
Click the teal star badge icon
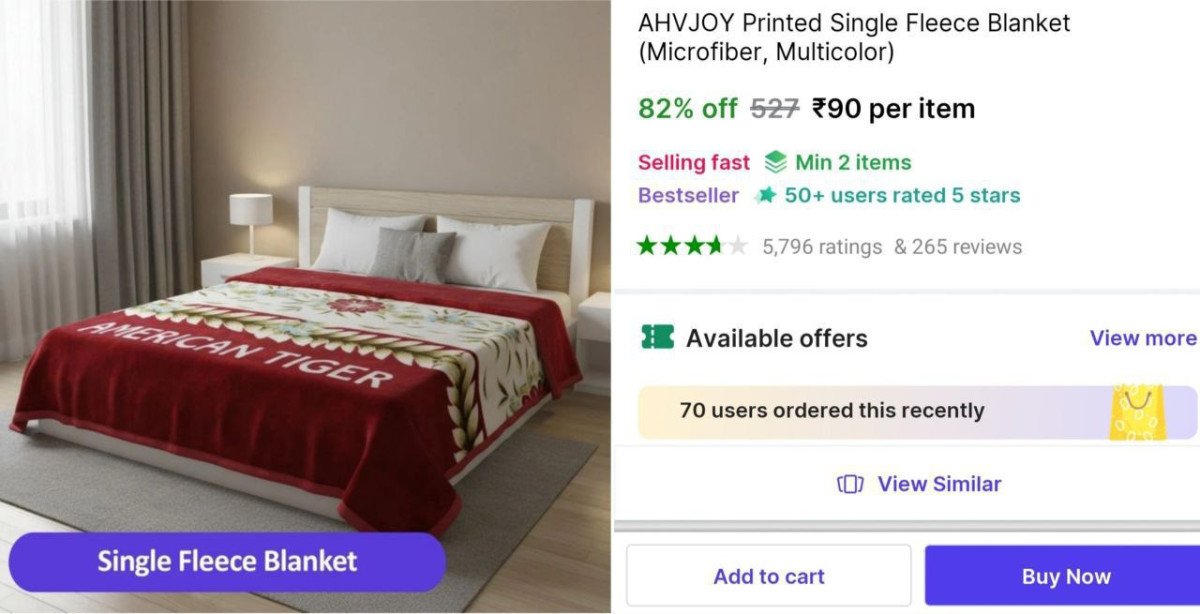click(766, 195)
